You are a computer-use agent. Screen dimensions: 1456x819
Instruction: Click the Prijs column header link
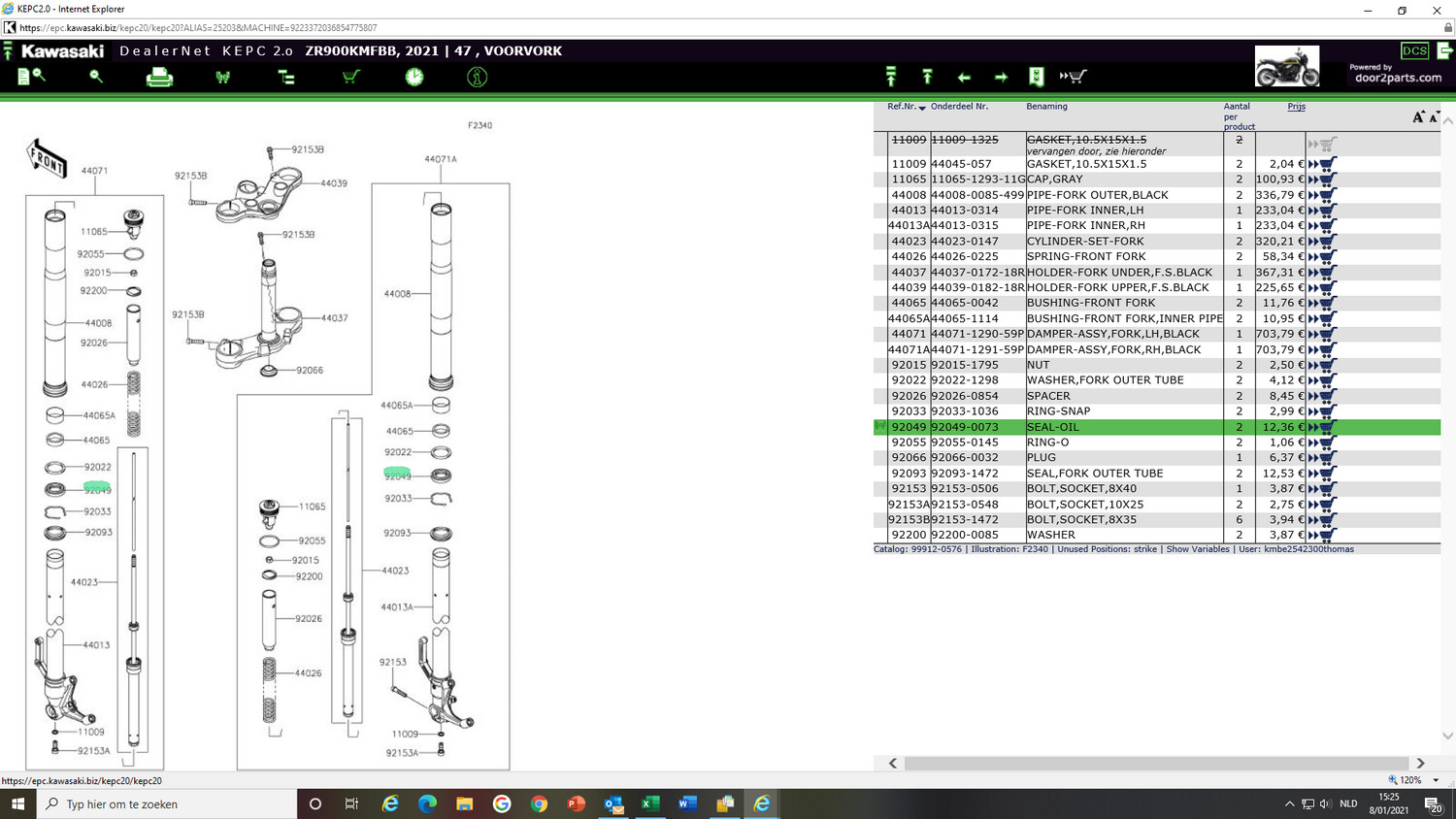(x=1296, y=107)
